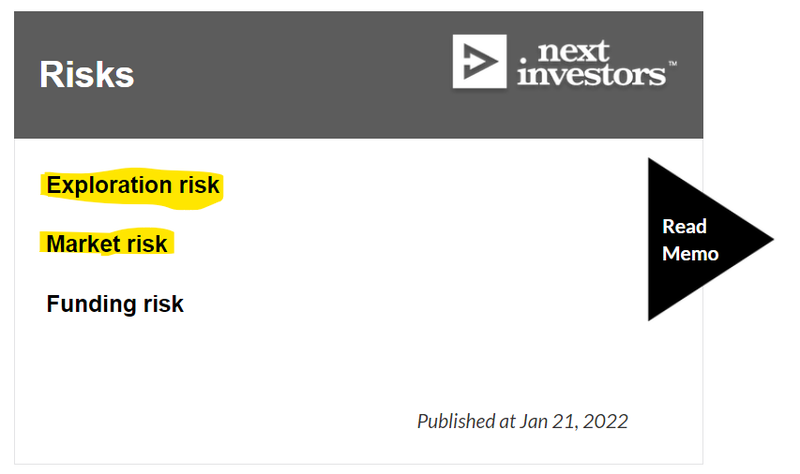Click the word 'Memo' inside the arrow

tap(690, 254)
